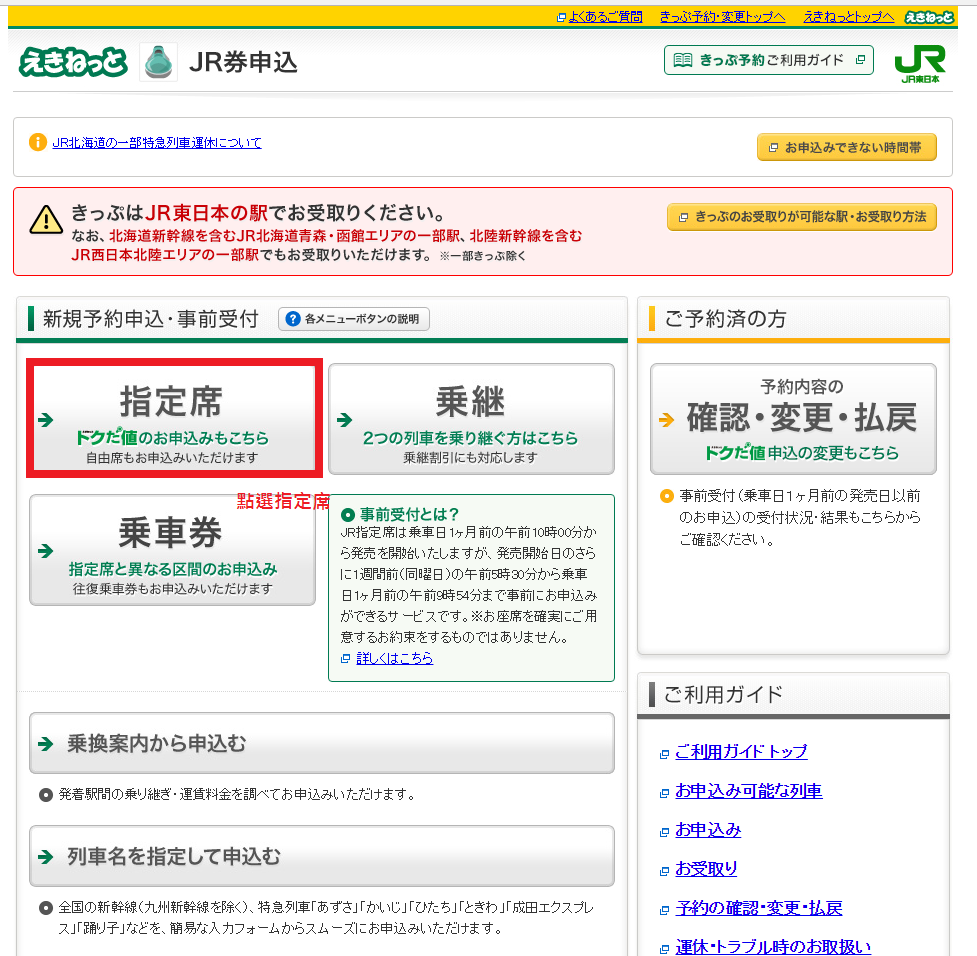Click the orange arrow on 確認・変更・払戻 button

(666, 420)
